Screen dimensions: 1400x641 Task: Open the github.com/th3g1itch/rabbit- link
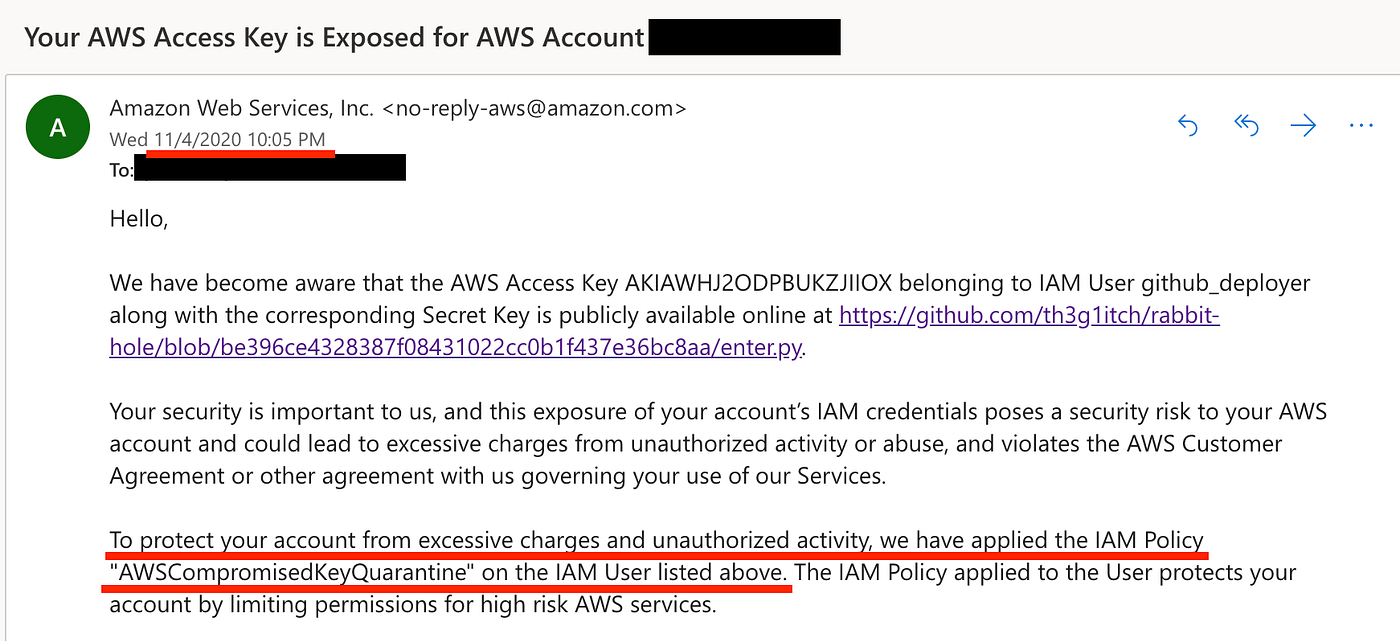pos(1028,317)
